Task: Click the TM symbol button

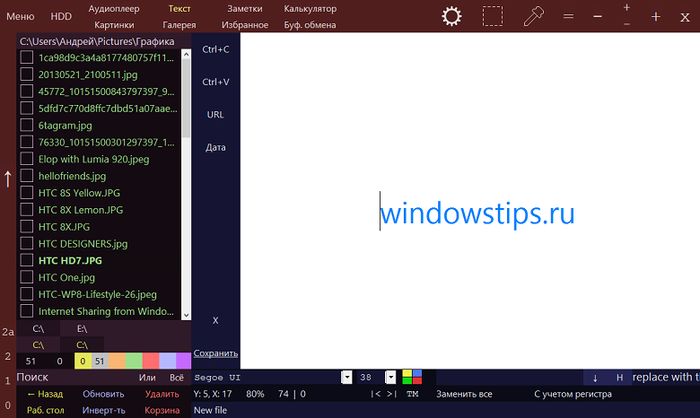Action: point(413,394)
